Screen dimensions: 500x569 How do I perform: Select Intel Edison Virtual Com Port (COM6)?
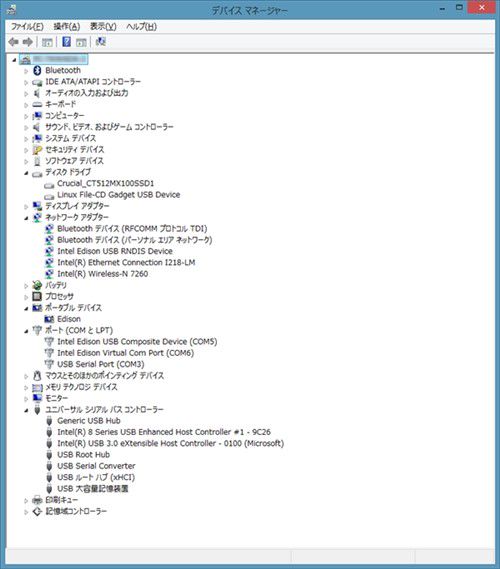tap(126, 353)
